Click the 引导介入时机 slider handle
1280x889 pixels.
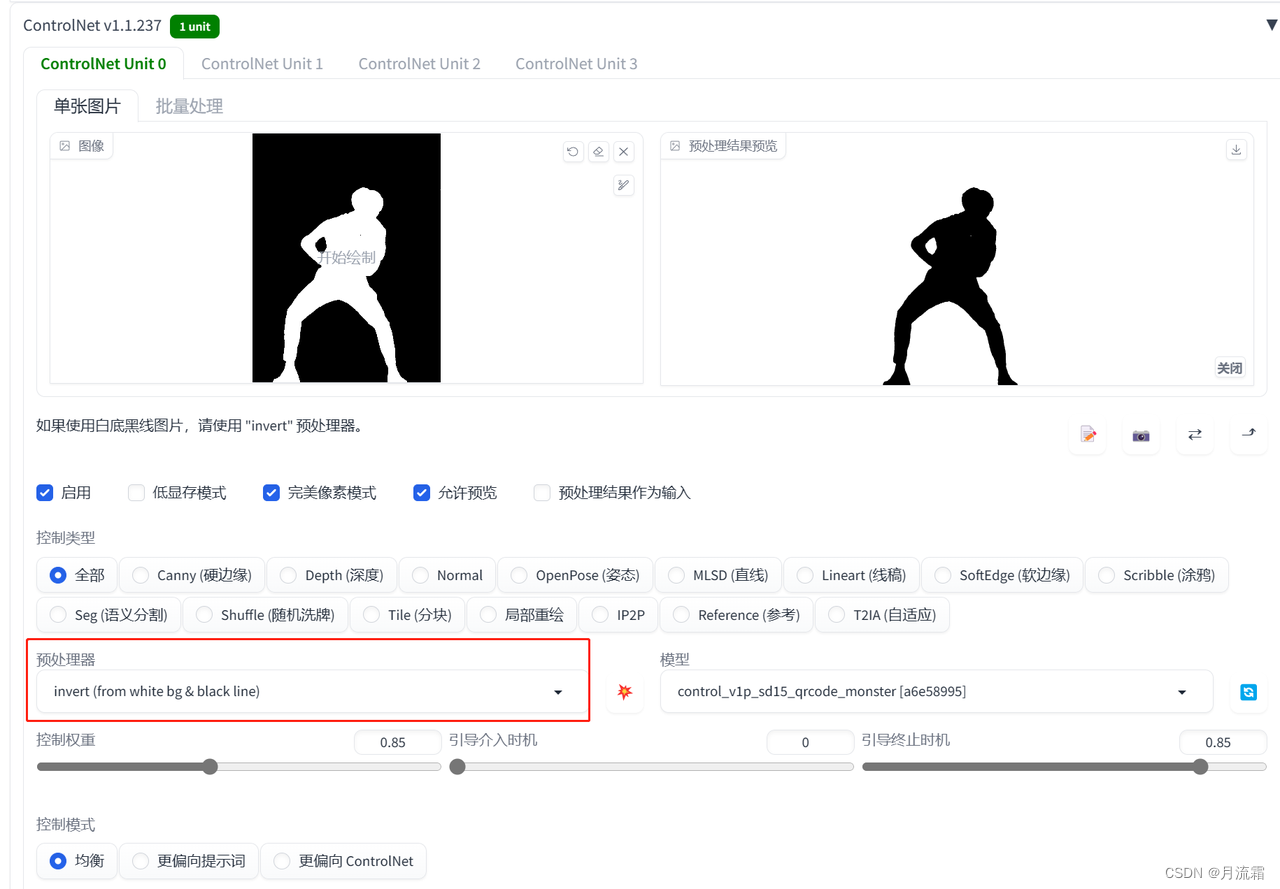[x=457, y=767]
